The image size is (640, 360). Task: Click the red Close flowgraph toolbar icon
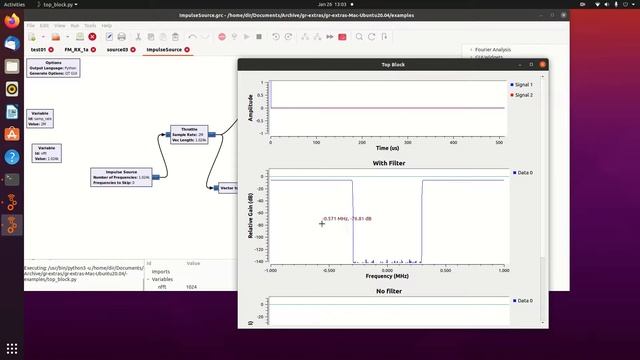point(92,37)
